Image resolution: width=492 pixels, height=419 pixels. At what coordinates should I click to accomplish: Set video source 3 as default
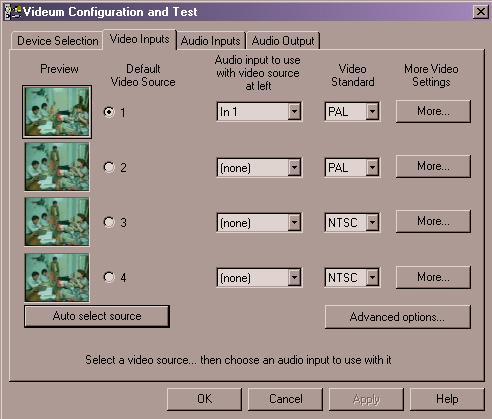(109, 222)
